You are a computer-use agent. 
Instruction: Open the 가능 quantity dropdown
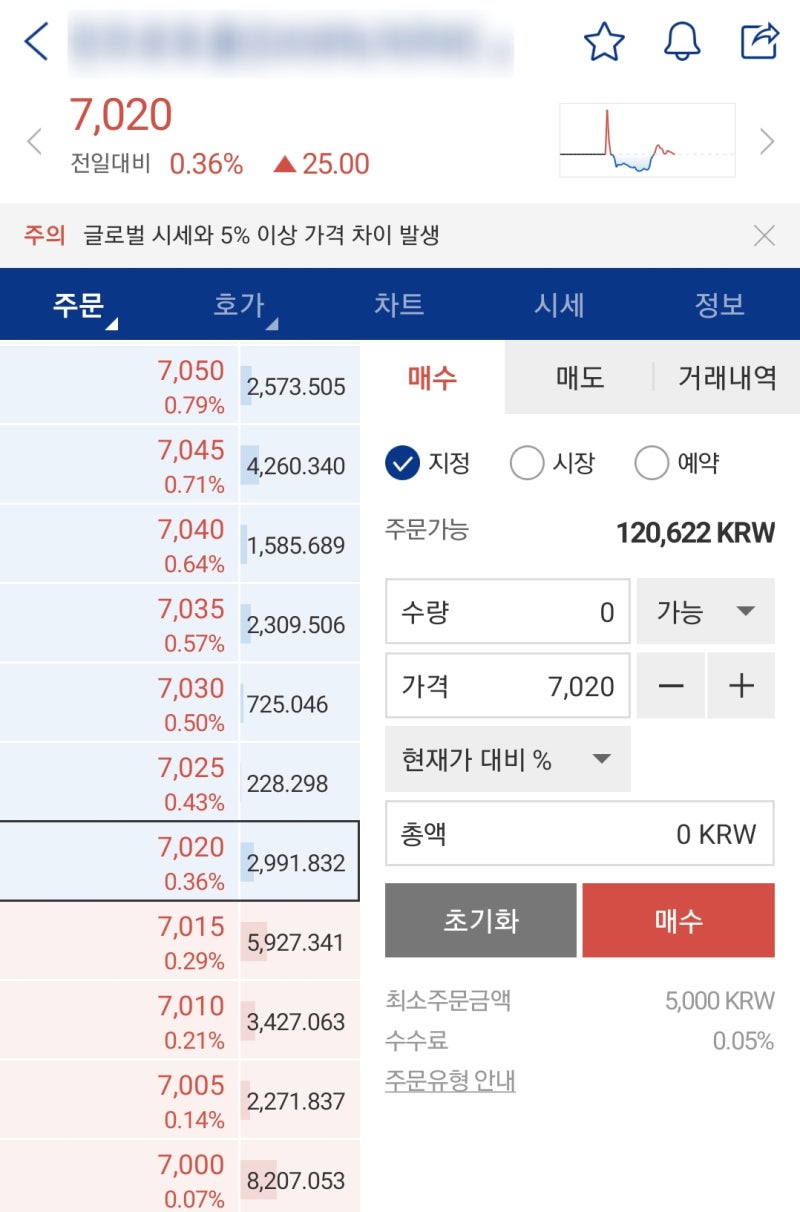click(705, 611)
